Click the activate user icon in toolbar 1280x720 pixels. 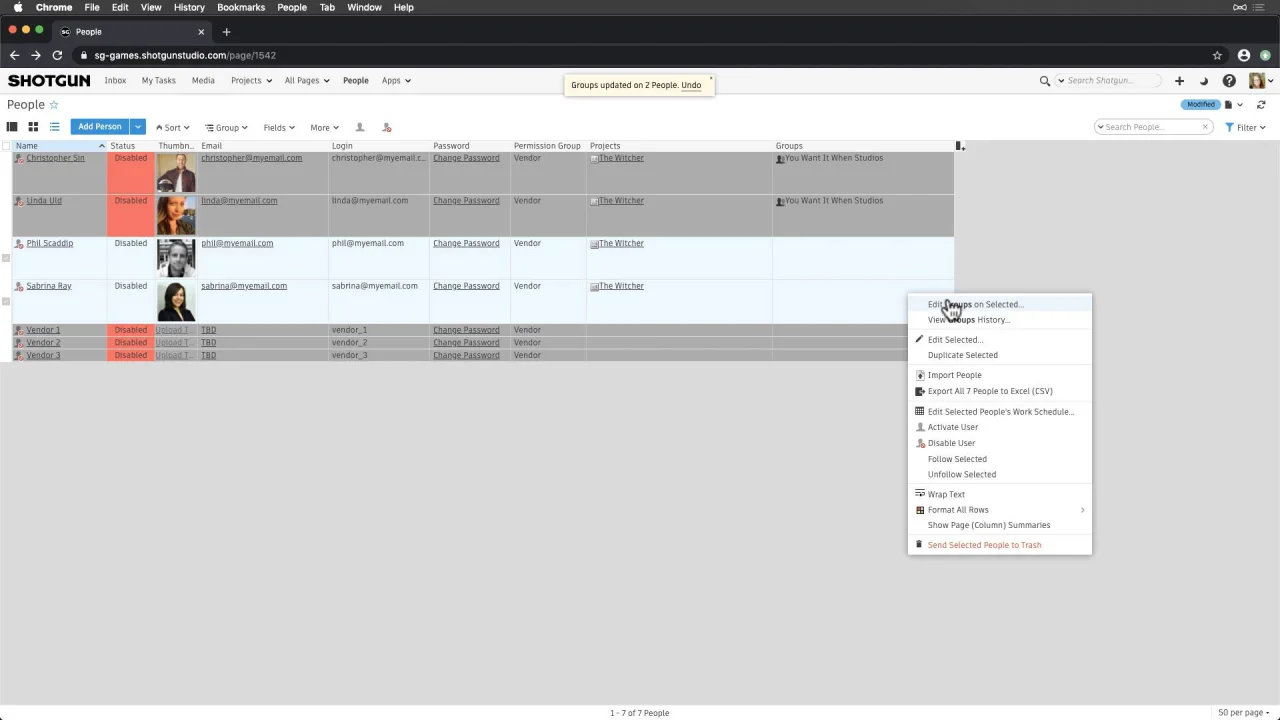[x=360, y=127]
